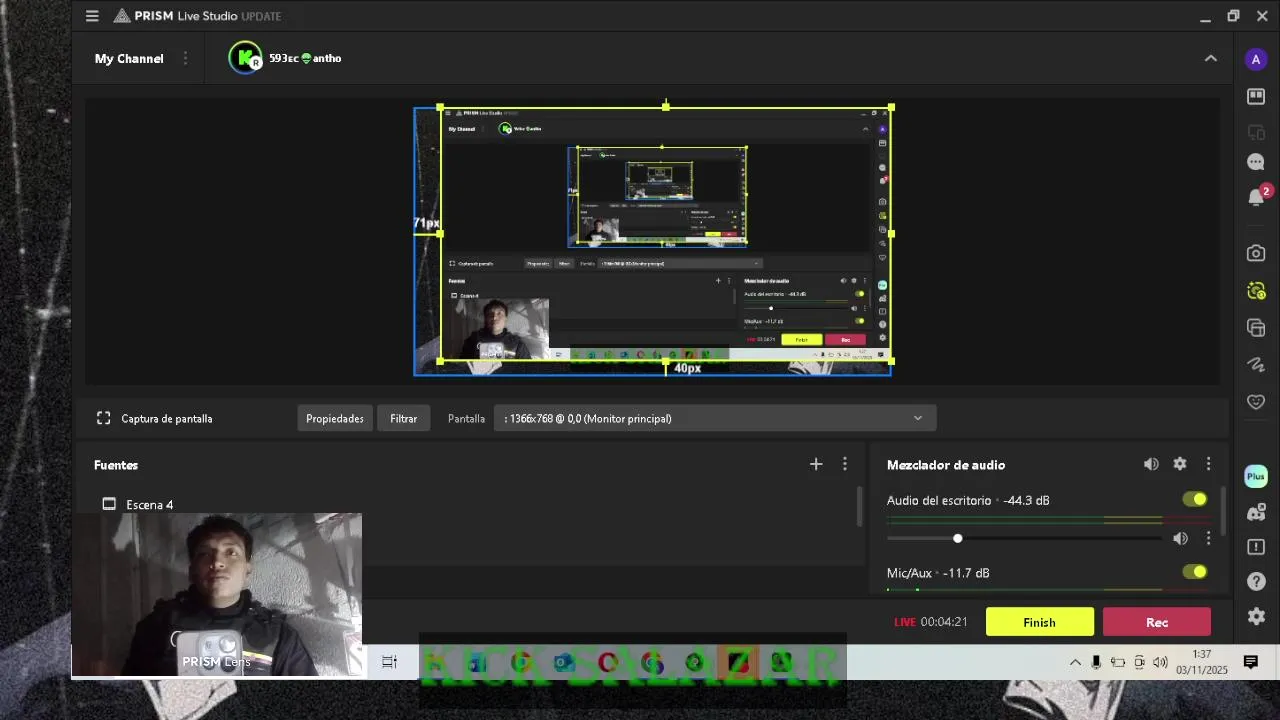Show hidden system tray icons
Viewport: 1280px width, 720px height.
1075,662
